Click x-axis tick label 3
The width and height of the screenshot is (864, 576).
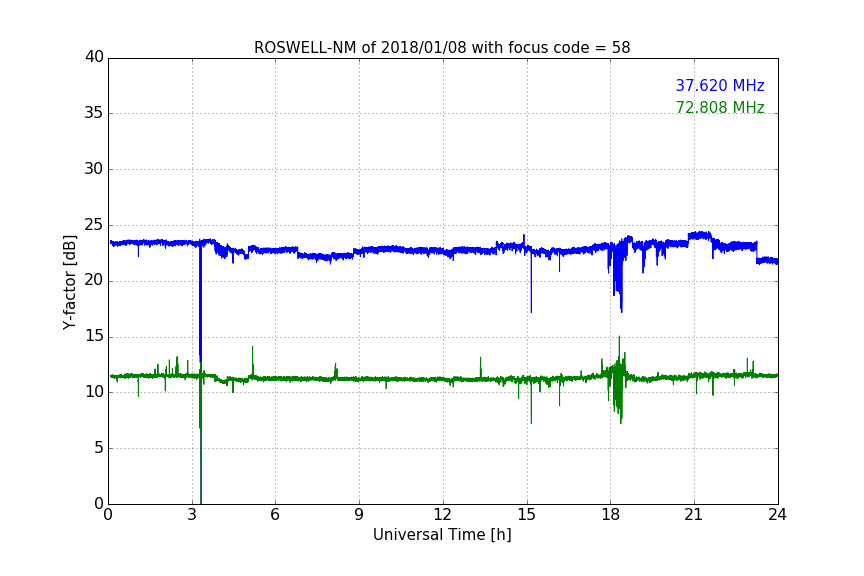coord(192,515)
